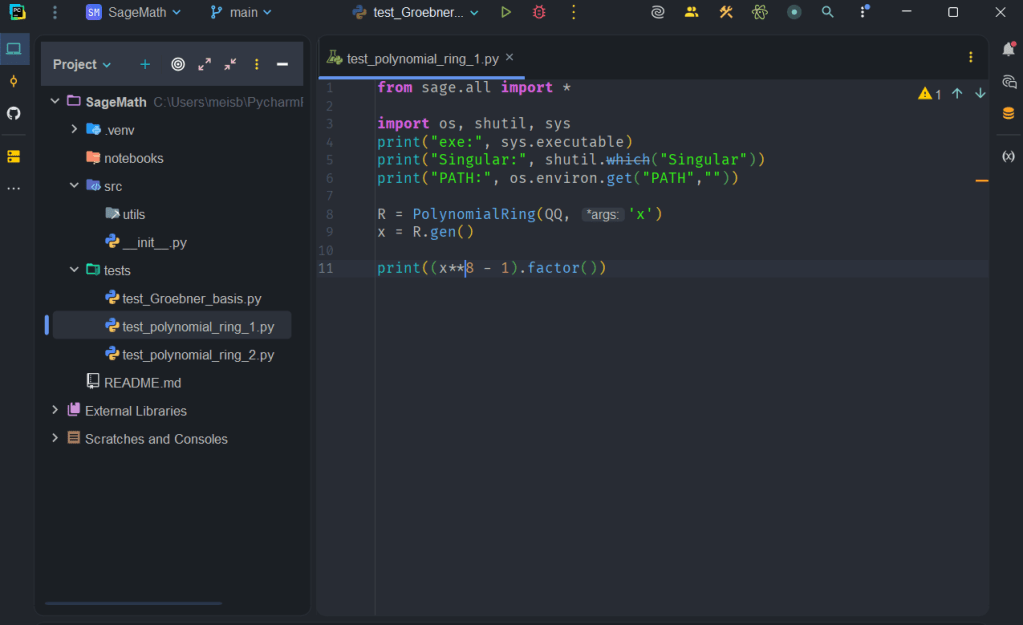
Task: Locate opened file with the target icon
Action: point(178,64)
